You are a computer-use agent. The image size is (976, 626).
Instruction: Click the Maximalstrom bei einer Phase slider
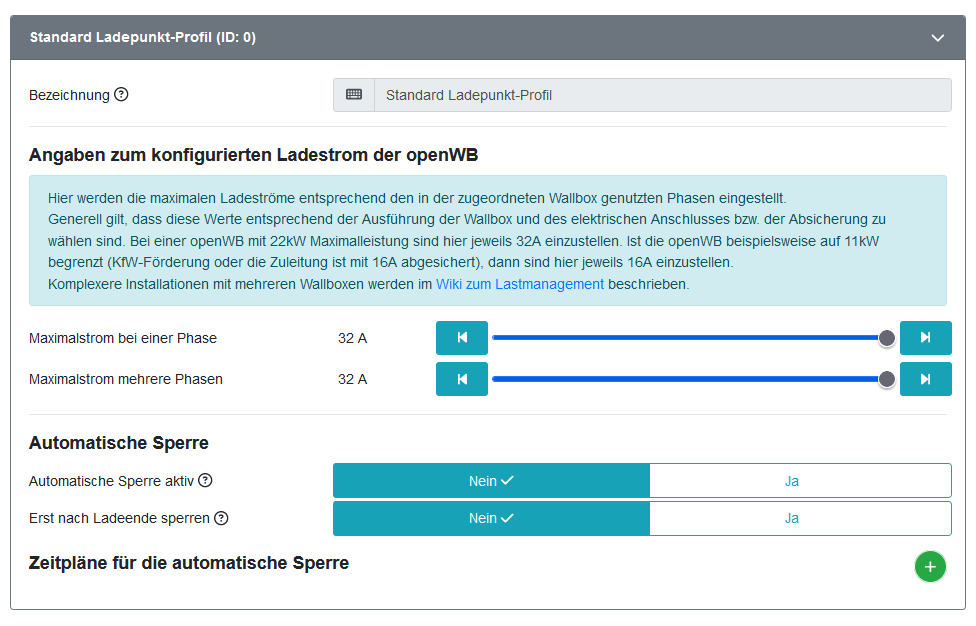coord(690,338)
